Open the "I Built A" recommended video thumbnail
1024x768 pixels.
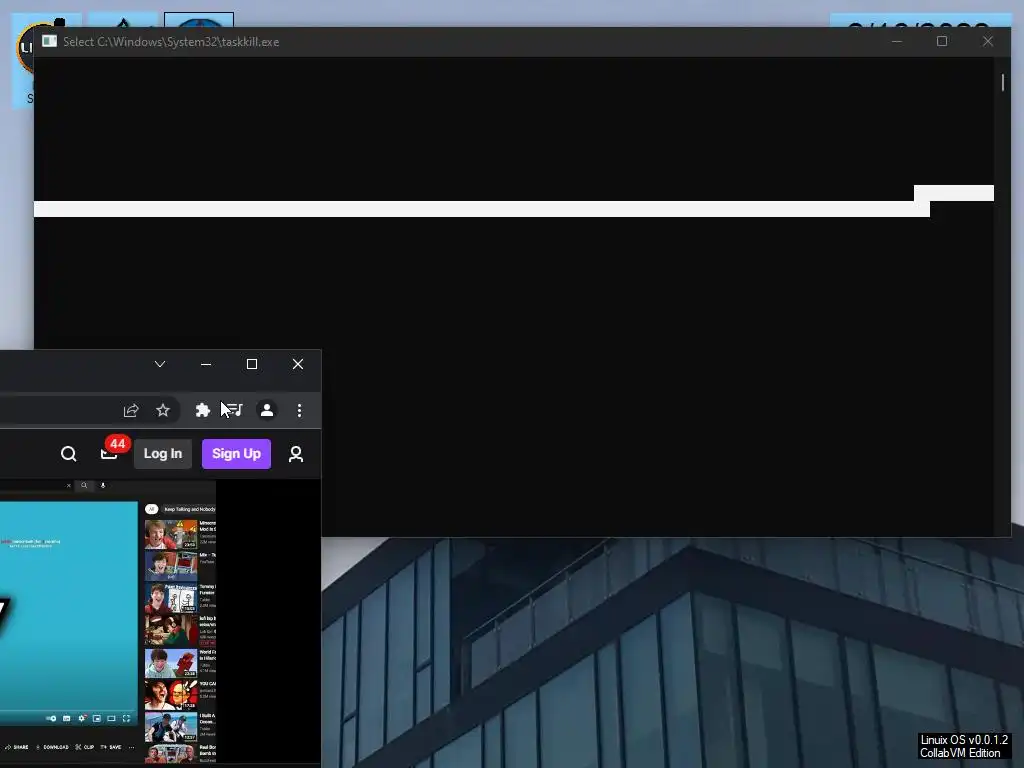[171, 727]
